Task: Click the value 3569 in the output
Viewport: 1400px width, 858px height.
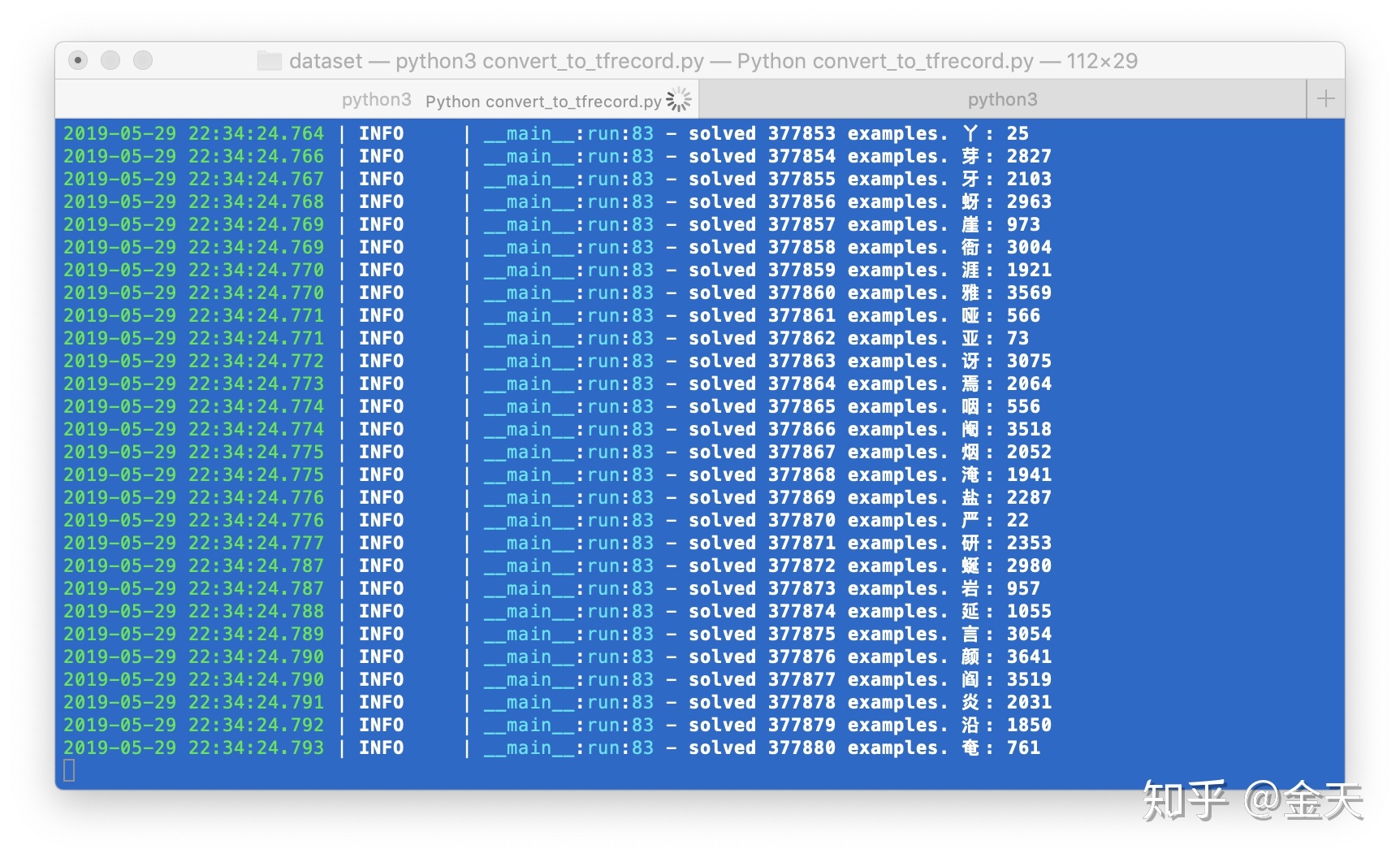Action: pyautogui.click(x=1029, y=292)
